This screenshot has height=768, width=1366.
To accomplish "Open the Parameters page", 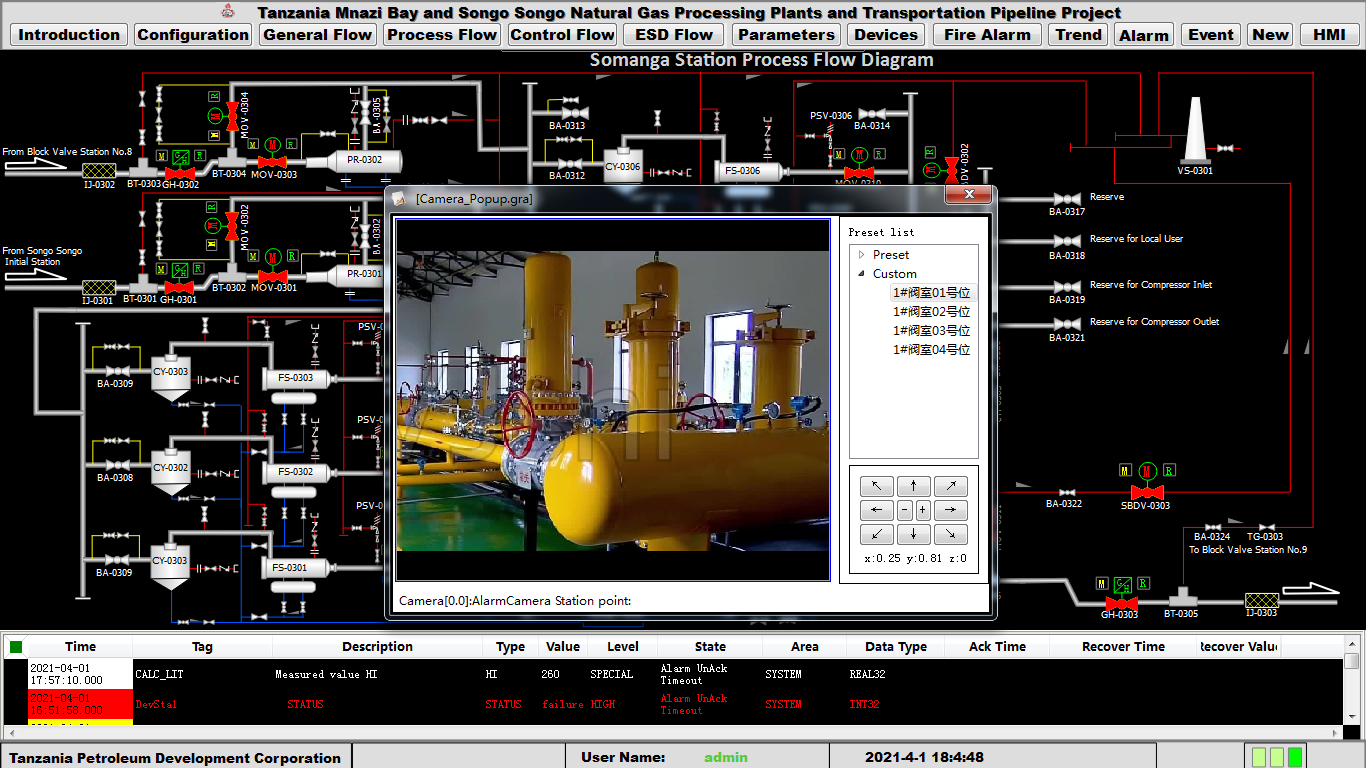I will pyautogui.click(x=786, y=35).
